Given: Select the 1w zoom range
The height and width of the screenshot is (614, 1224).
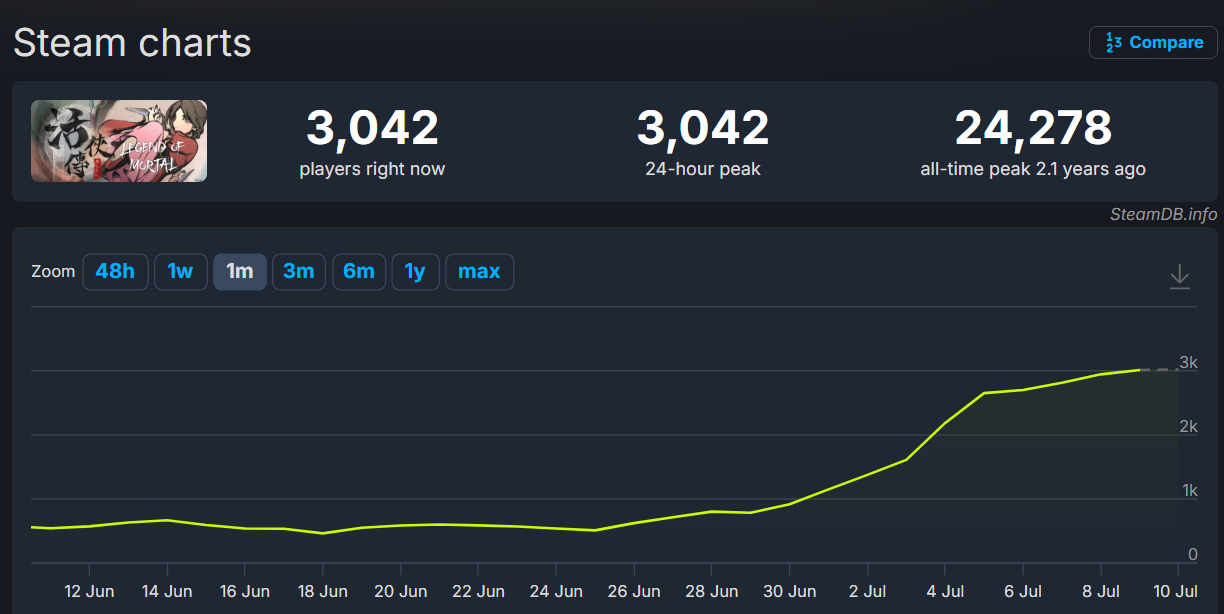Looking at the screenshot, I should (x=180, y=271).
